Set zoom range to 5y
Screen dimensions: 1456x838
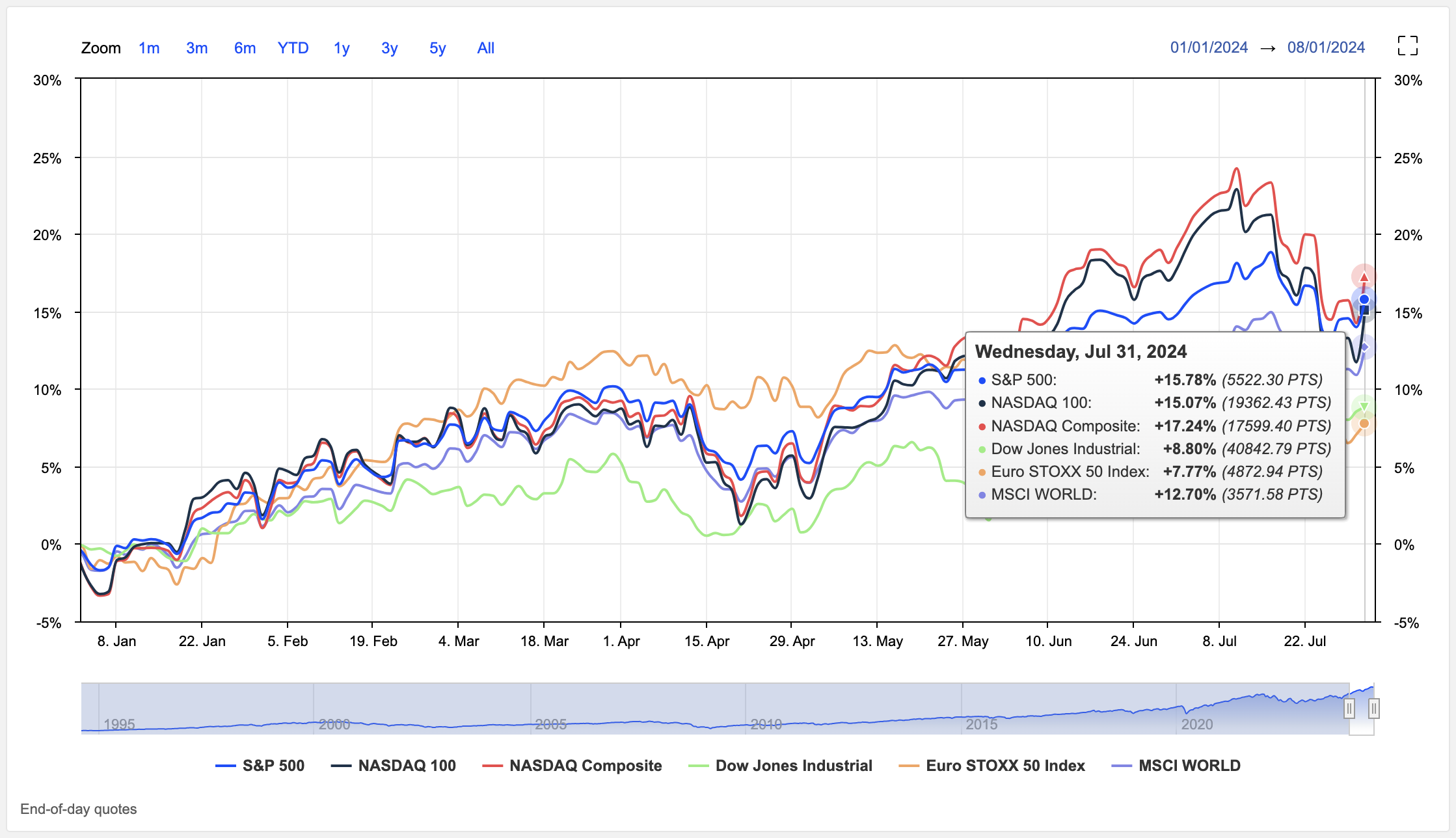click(x=437, y=48)
